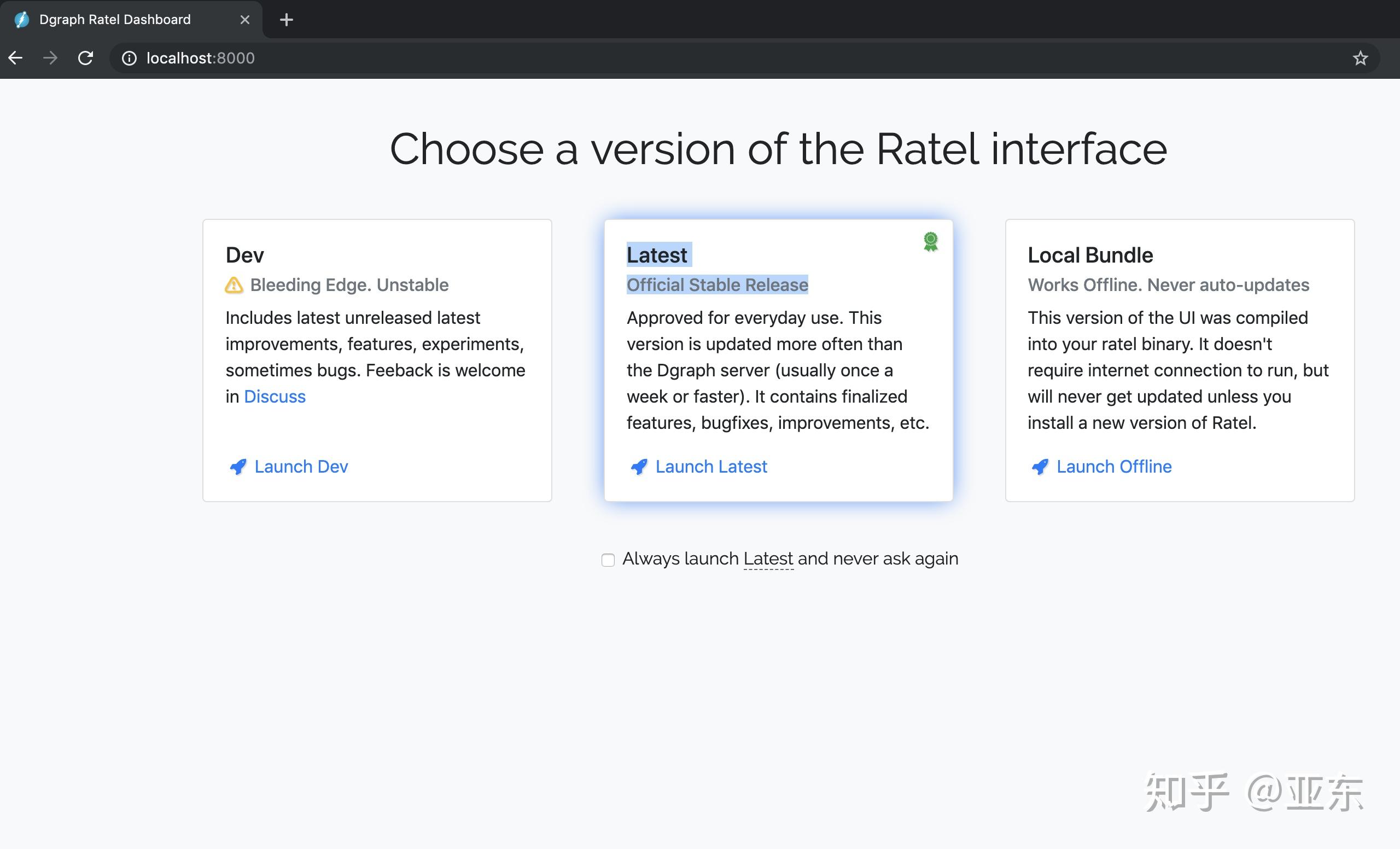This screenshot has width=1400, height=849.
Task: Click the Launch Offline link
Action: [1113, 467]
